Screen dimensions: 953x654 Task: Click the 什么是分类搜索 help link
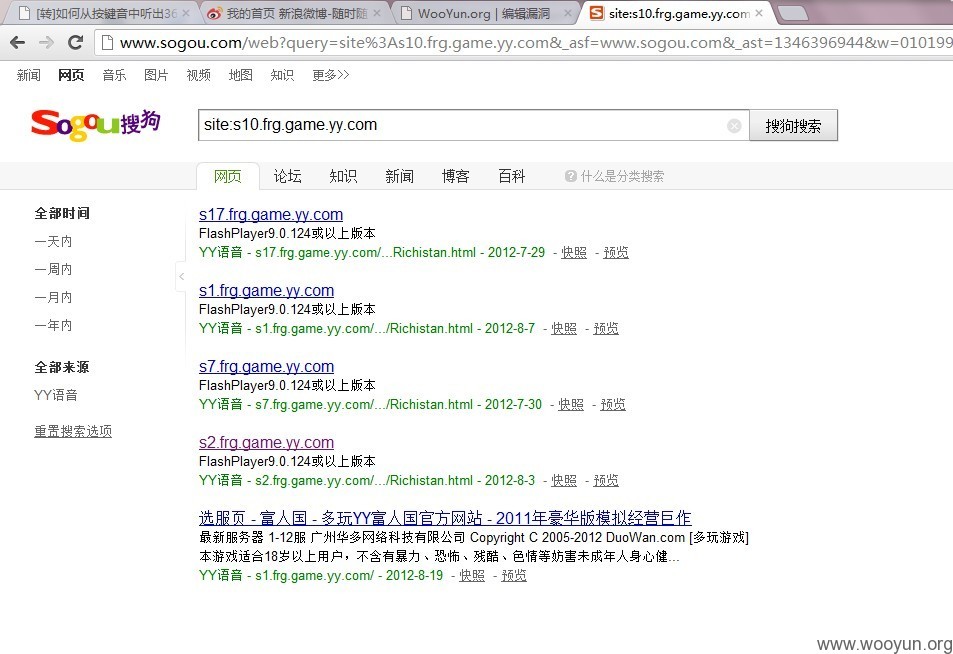coord(622,176)
